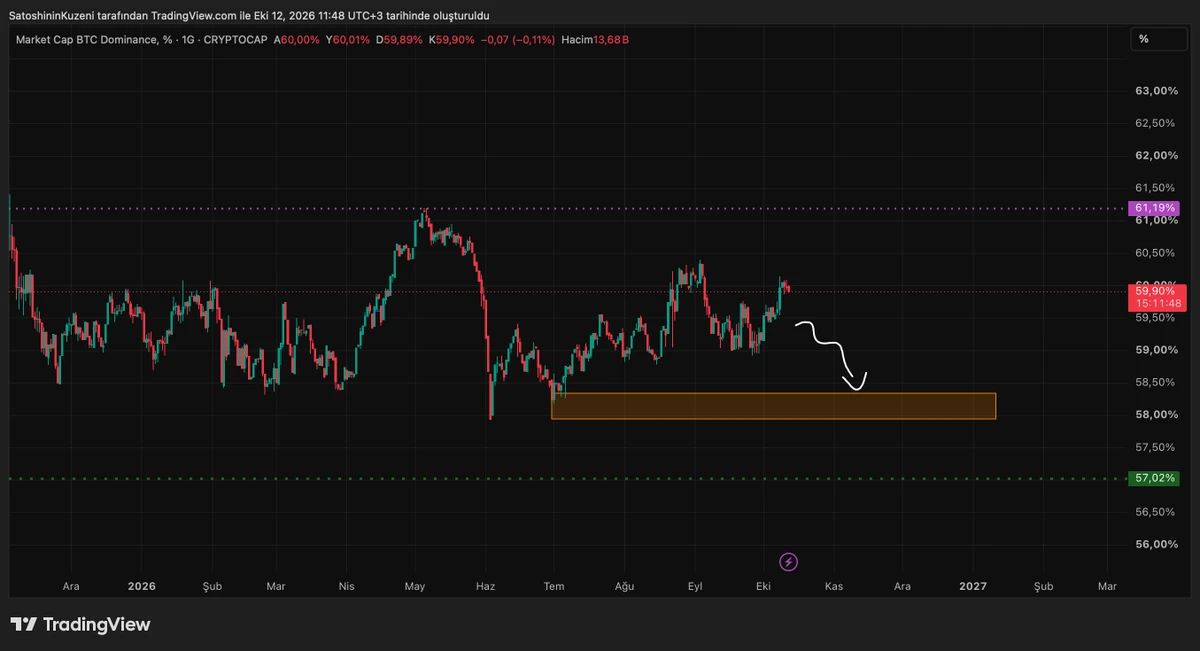
Task: Click the Hacim 13,68 B volume value
Action: (595, 40)
